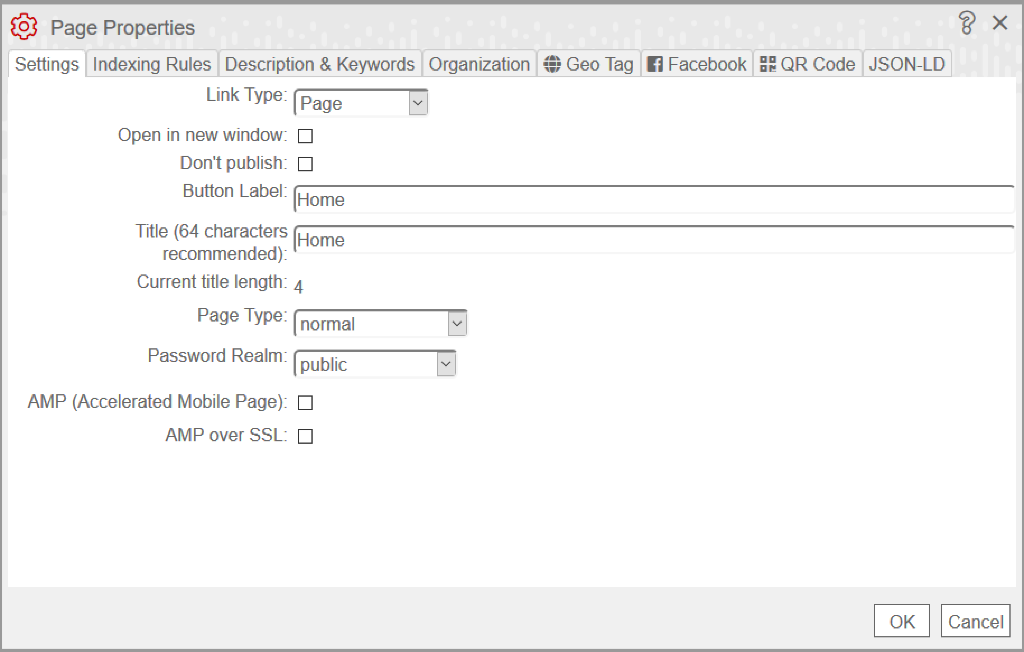Open the QR Code tab
Viewport: 1024px width, 652px height.
coord(808,64)
